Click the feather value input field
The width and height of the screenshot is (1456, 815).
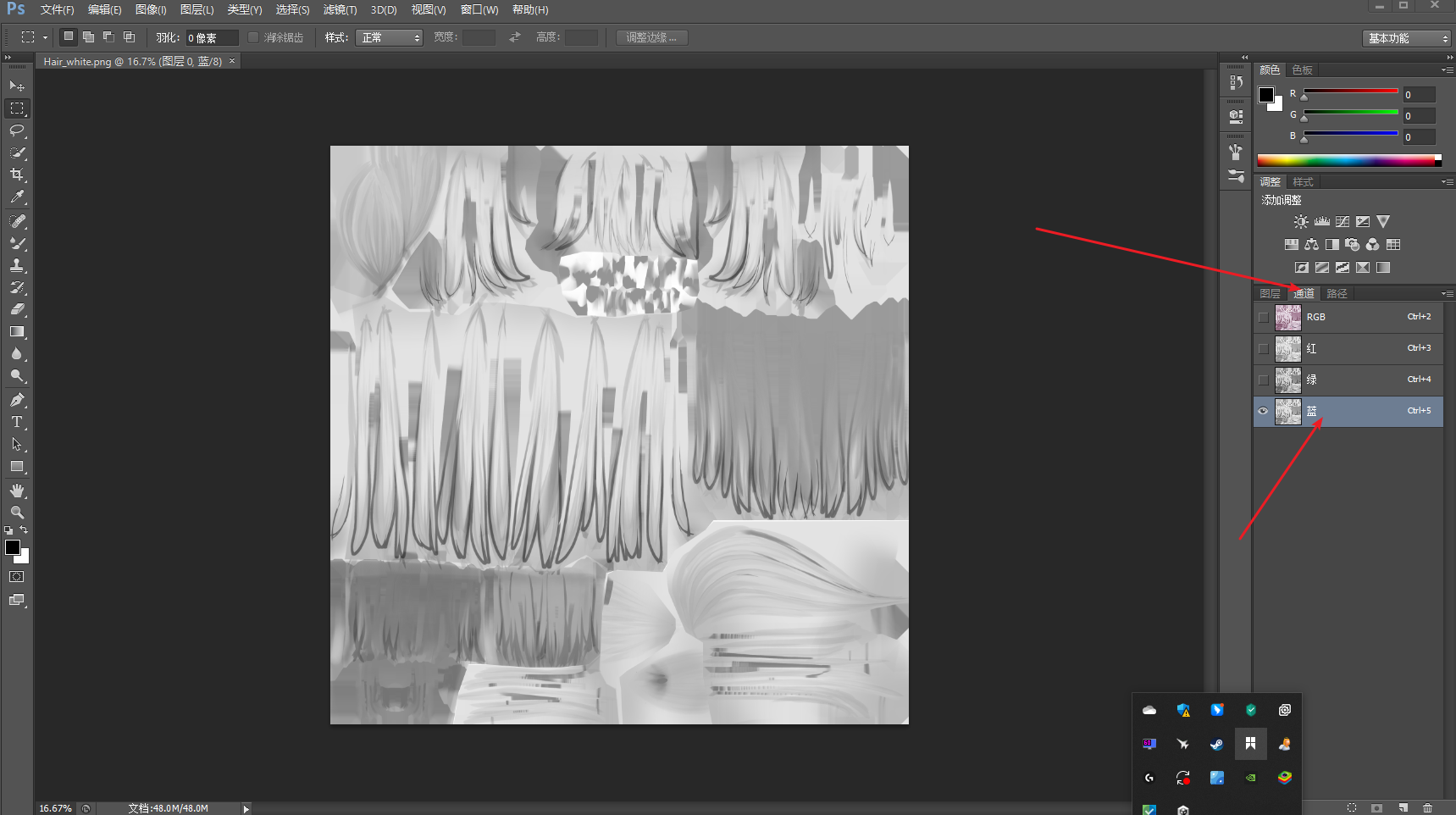212,38
